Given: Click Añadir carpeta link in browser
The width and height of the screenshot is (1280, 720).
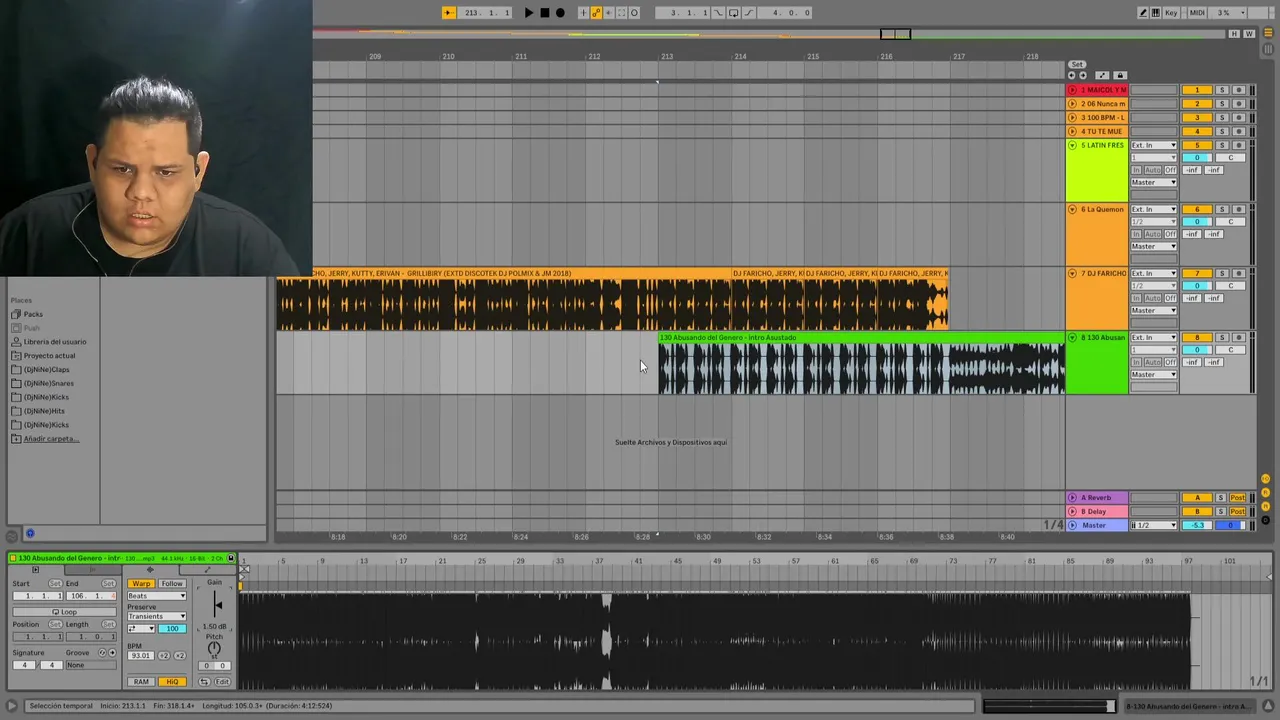Looking at the screenshot, I should [x=50, y=439].
